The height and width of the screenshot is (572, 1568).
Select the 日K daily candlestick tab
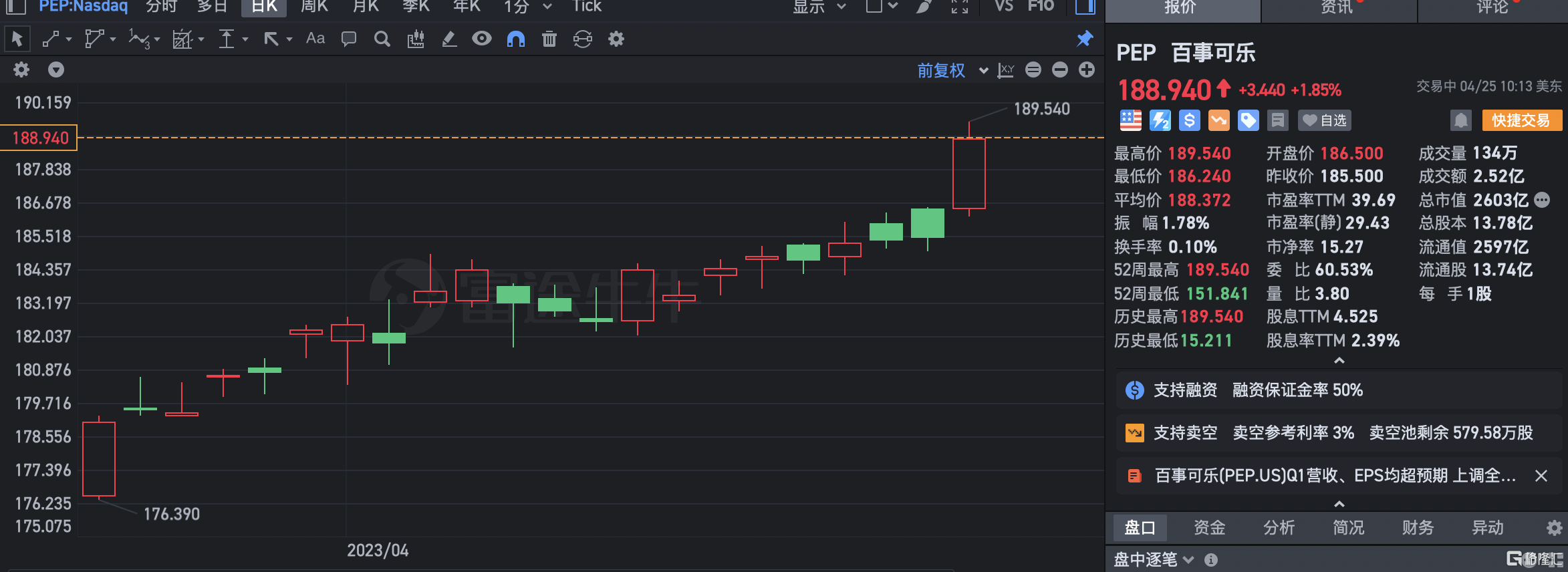click(x=264, y=7)
